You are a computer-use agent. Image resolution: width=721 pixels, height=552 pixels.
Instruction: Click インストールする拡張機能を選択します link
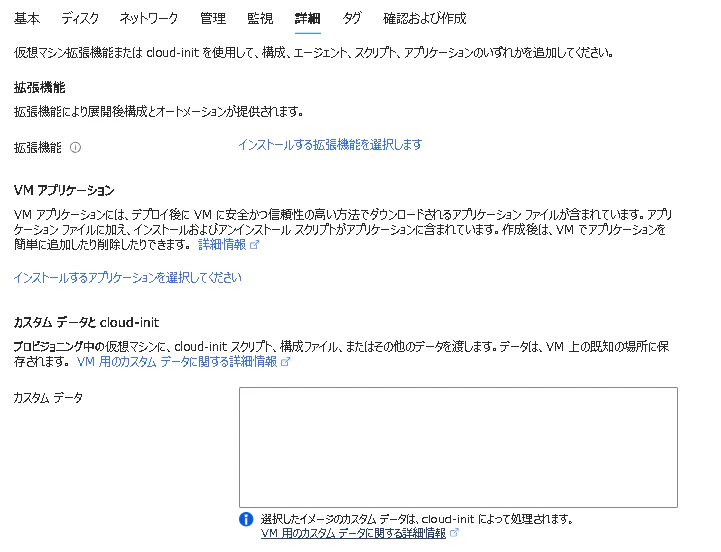330,145
